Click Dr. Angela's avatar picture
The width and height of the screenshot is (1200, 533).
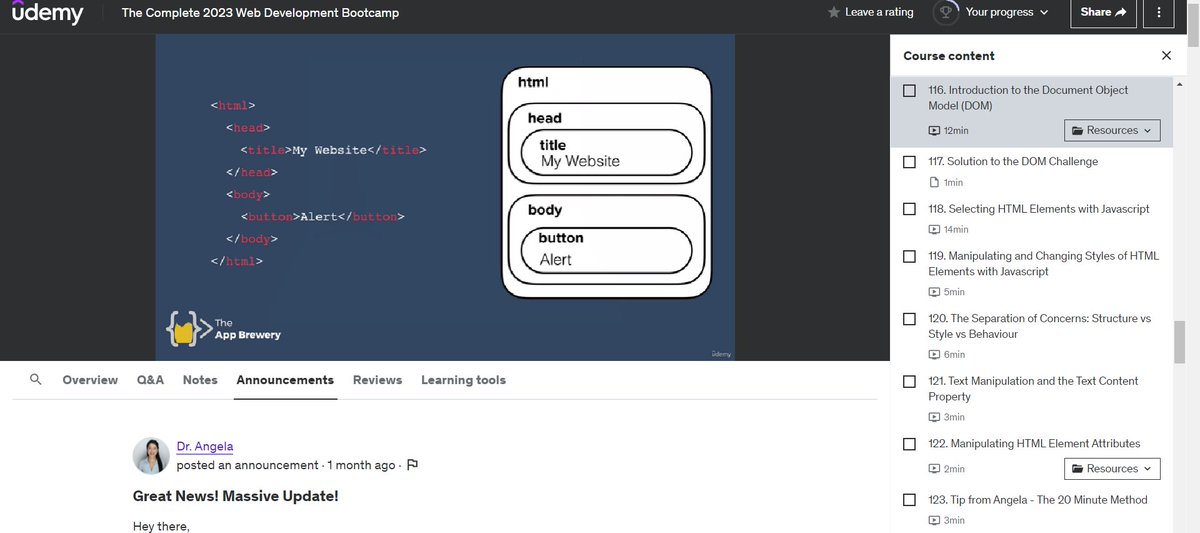[151, 456]
